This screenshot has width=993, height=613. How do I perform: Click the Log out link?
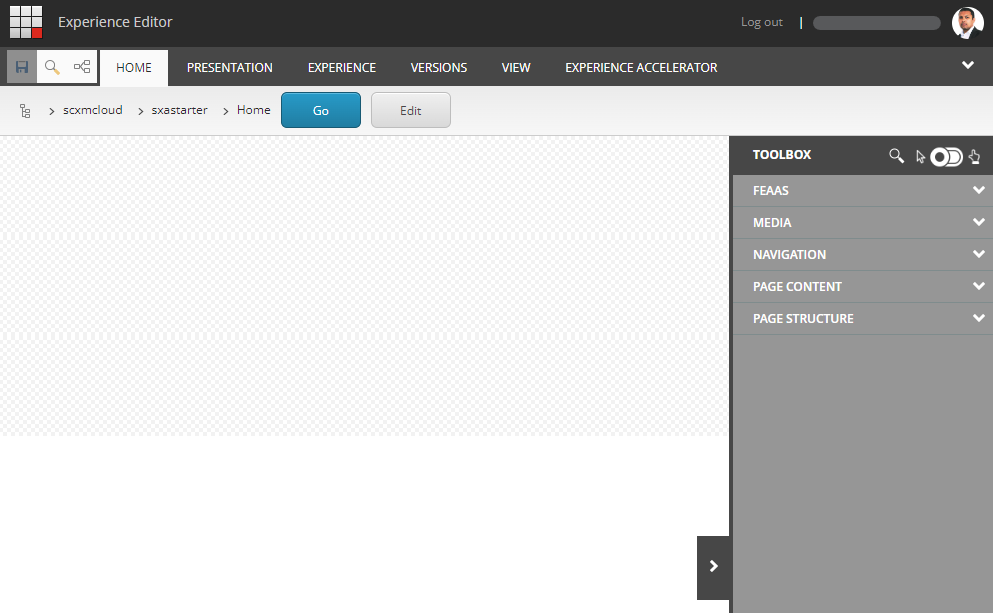(x=762, y=22)
